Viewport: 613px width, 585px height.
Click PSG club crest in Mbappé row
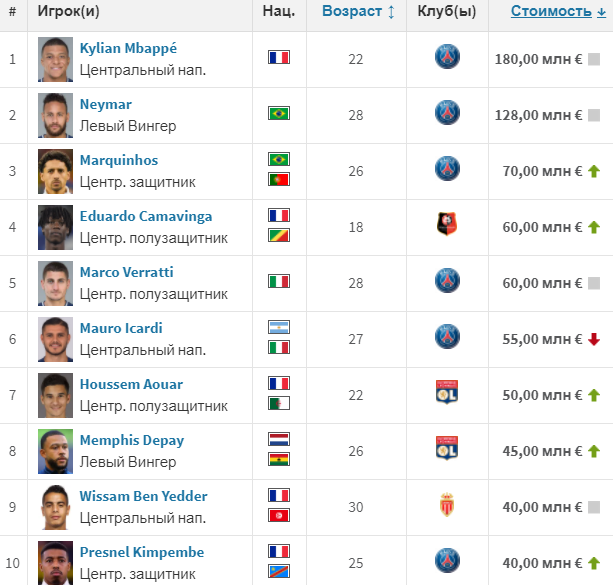tap(447, 57)
